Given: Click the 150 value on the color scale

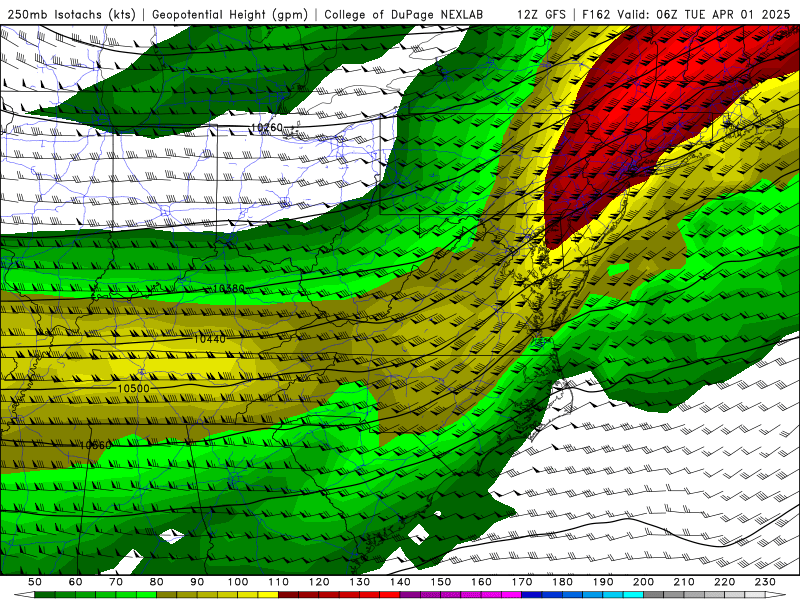Looking at the screenshot, I should point(441,582).
